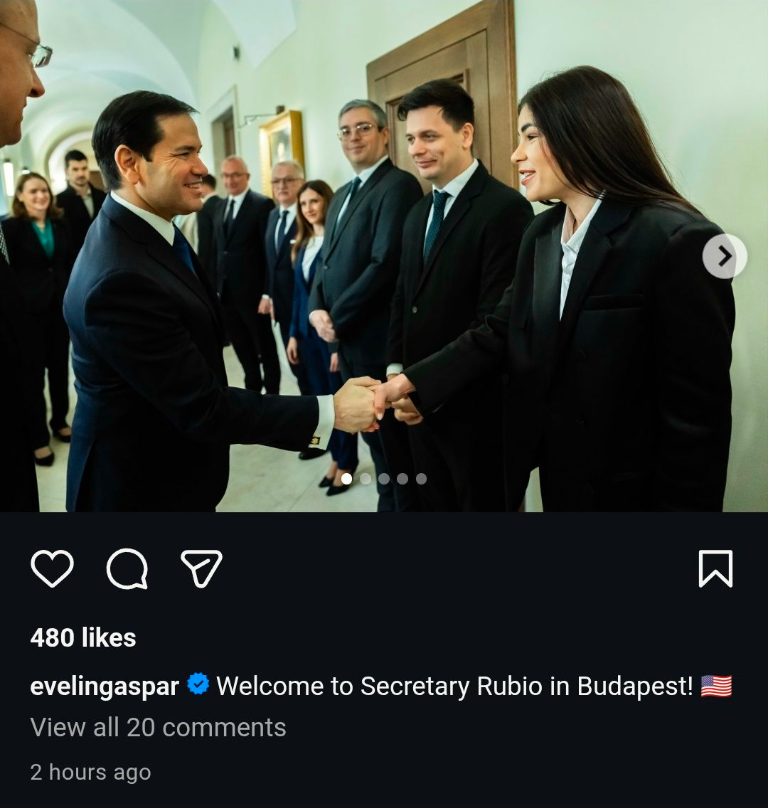Save the post with the bookmark icon
The width and height of the screenshot is (768, 808).
tap(715, 568)
